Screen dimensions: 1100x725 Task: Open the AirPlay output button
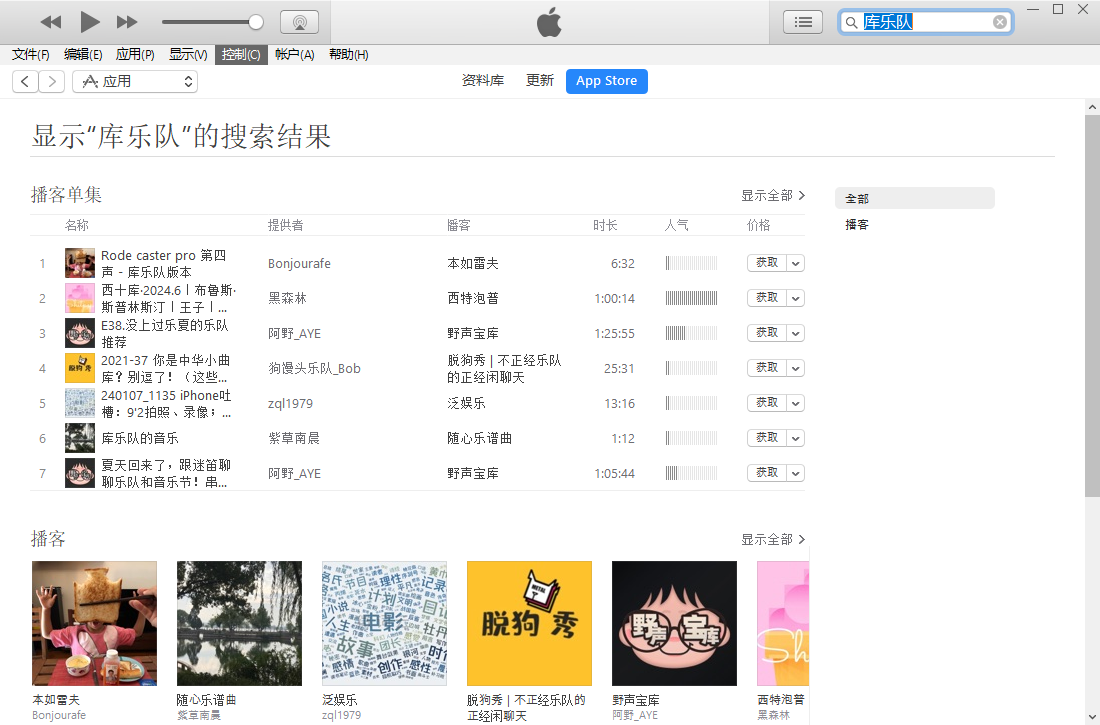point(300,22)
